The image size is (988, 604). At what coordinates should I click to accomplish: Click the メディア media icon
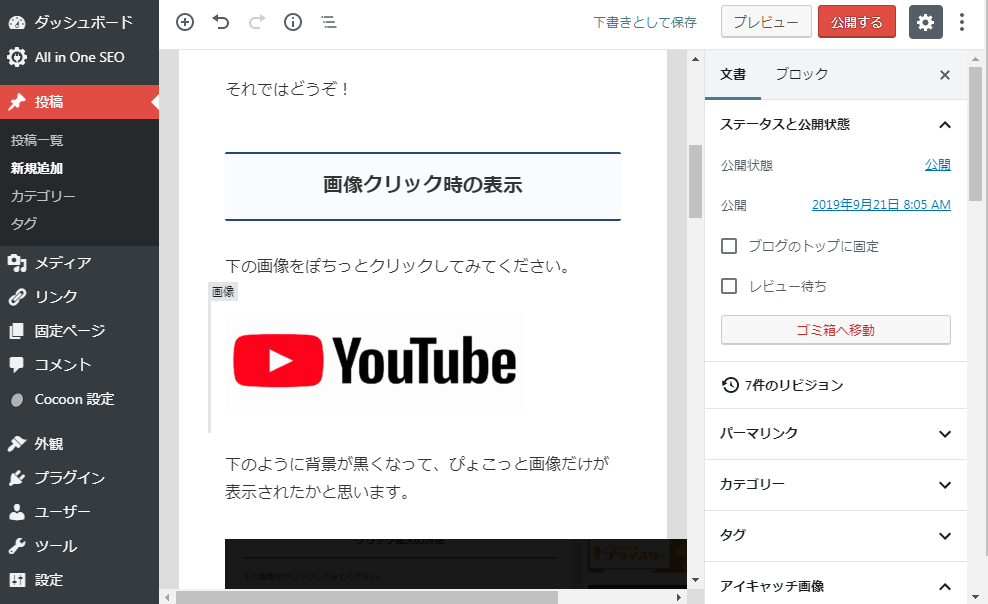(x=17, y=263)
